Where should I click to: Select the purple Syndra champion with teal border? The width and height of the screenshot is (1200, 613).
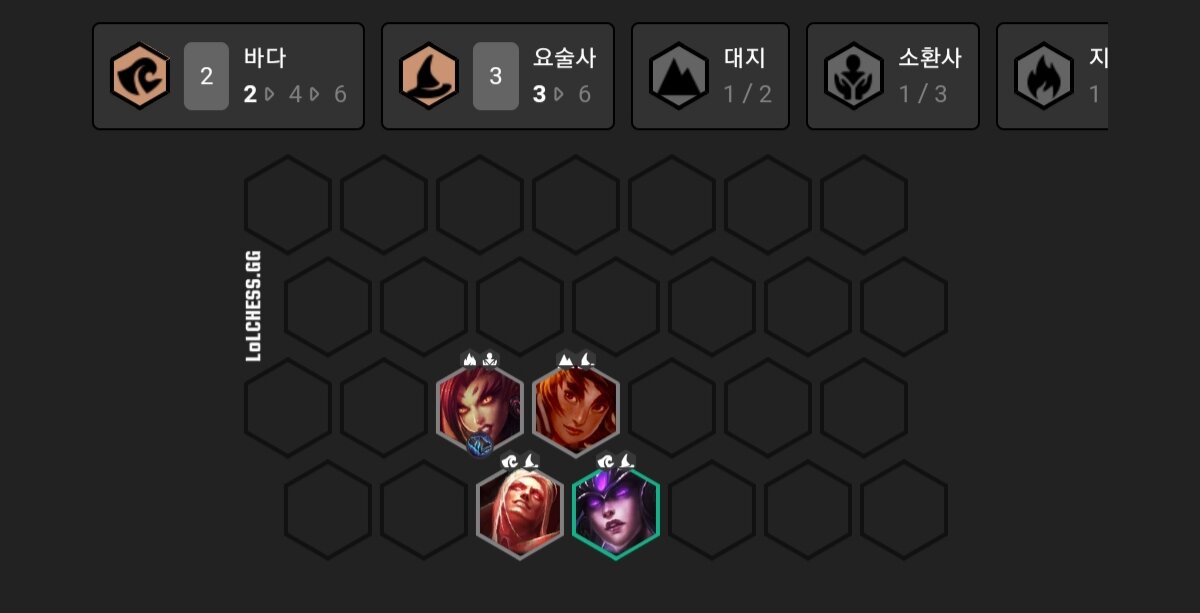pos(616,510)
